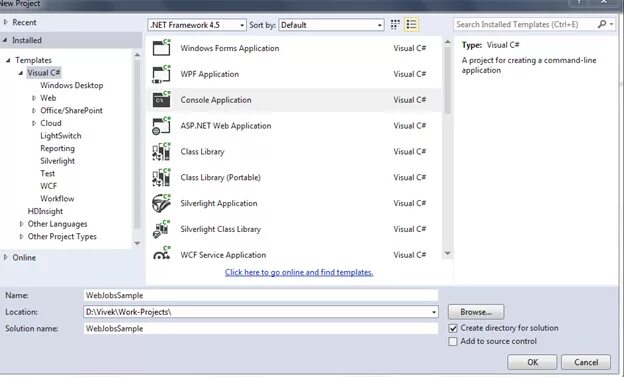Follow the go online and find templates link
624x377 pixels.
point(299,272)
